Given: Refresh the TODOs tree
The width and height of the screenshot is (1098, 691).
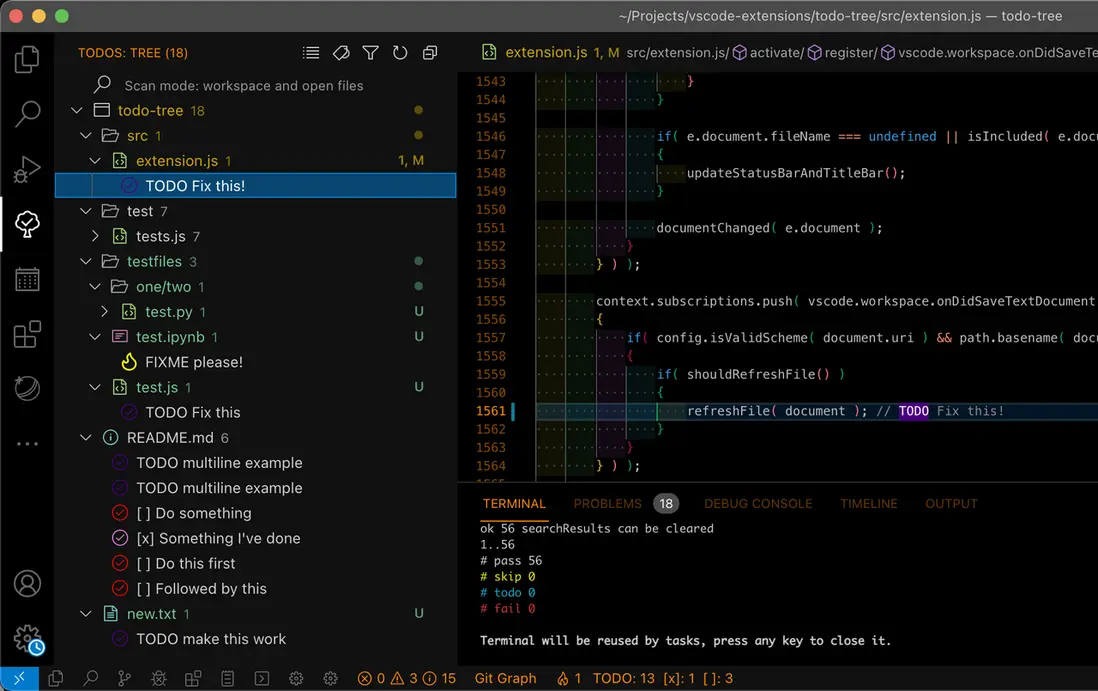Looking at the screenshot, I should point(400,53).
